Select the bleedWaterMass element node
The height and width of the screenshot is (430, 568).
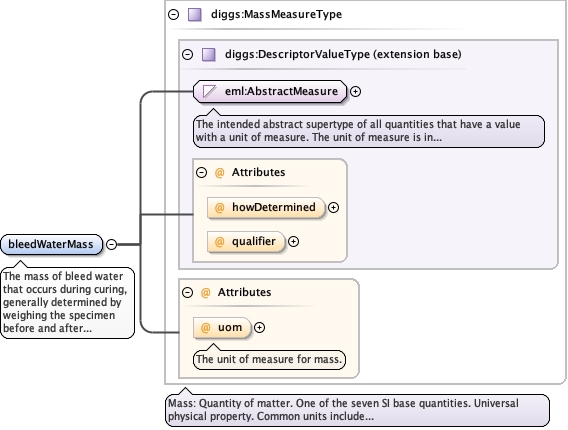pos(51,245)
